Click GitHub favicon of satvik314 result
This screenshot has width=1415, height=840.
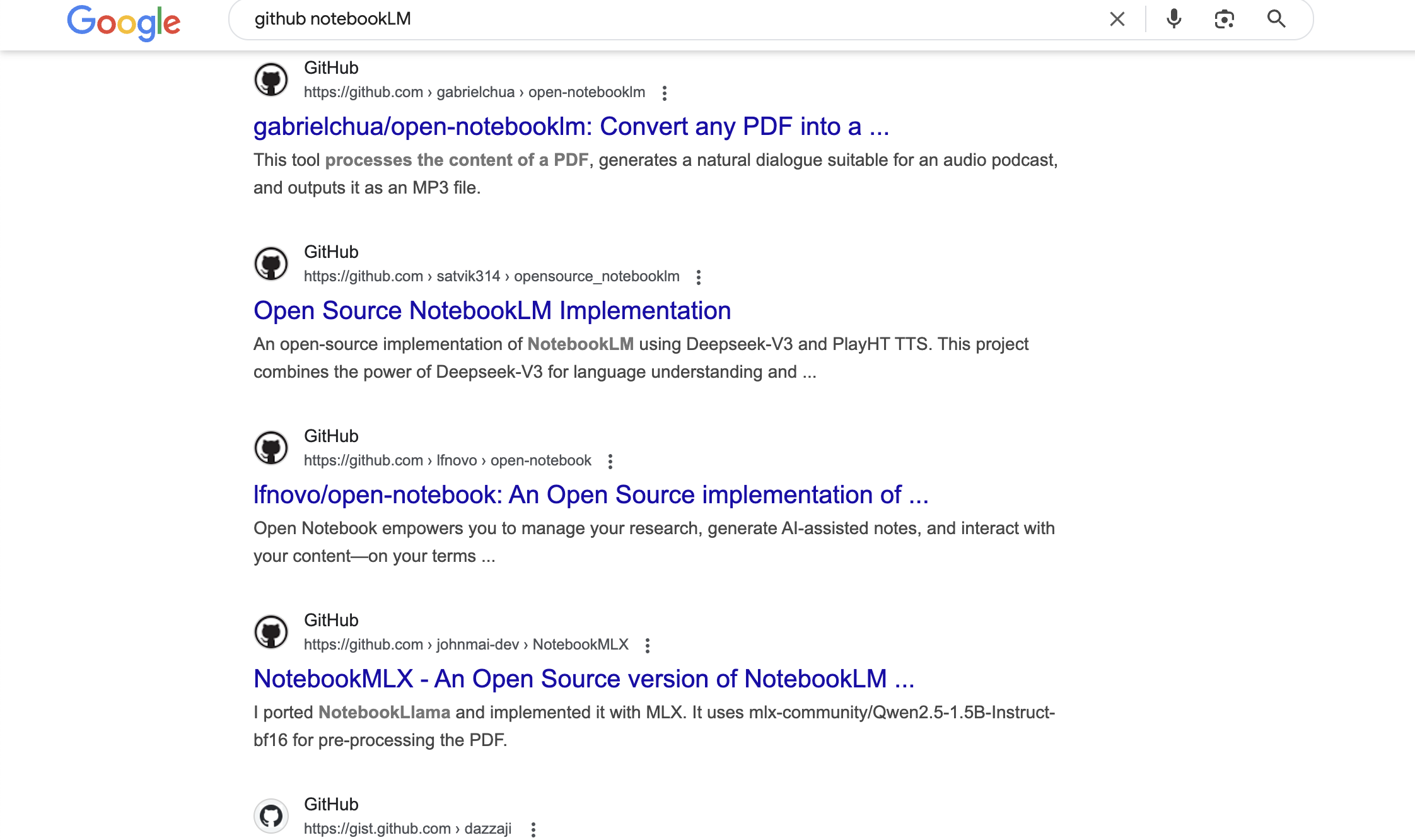pyautogui.click(x=271, y=264)
